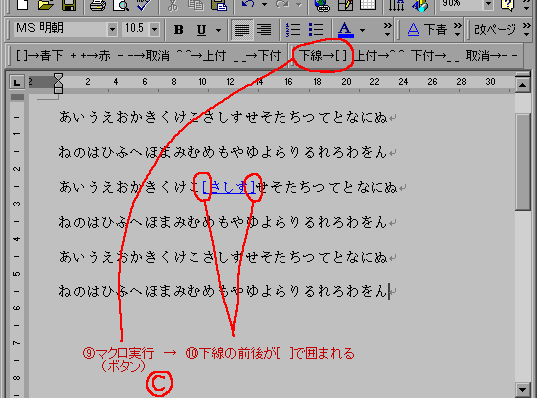Click last line ending with をん
The width and height of the screenshot is (537, 398).
coord(223,291)
